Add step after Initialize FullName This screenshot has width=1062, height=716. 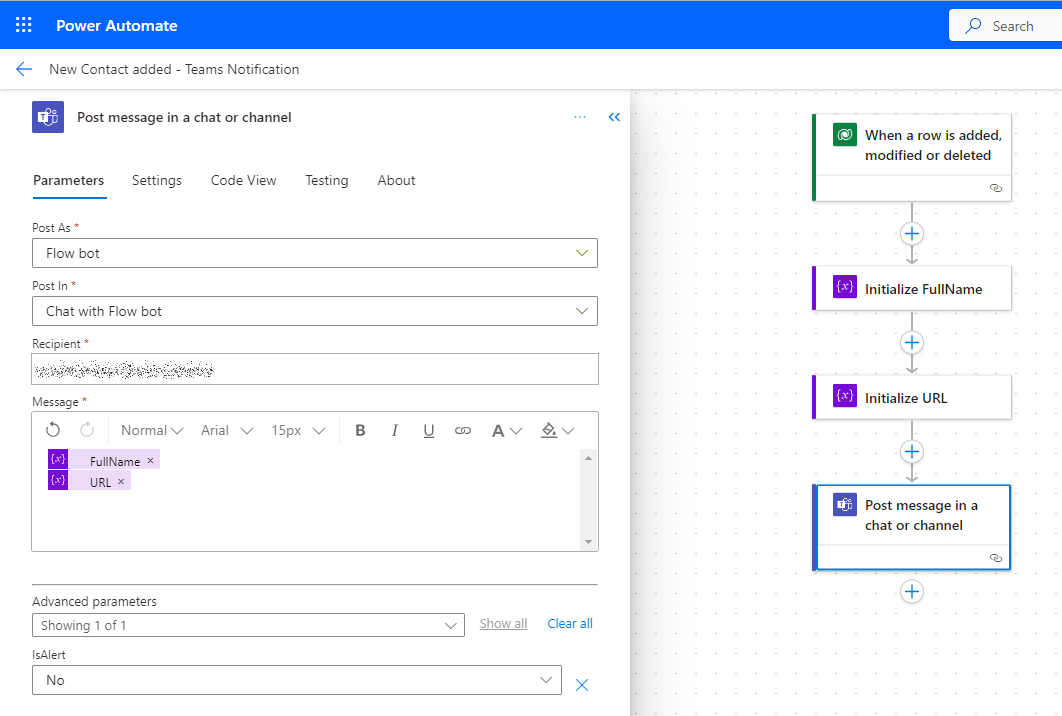pos(912,343)
